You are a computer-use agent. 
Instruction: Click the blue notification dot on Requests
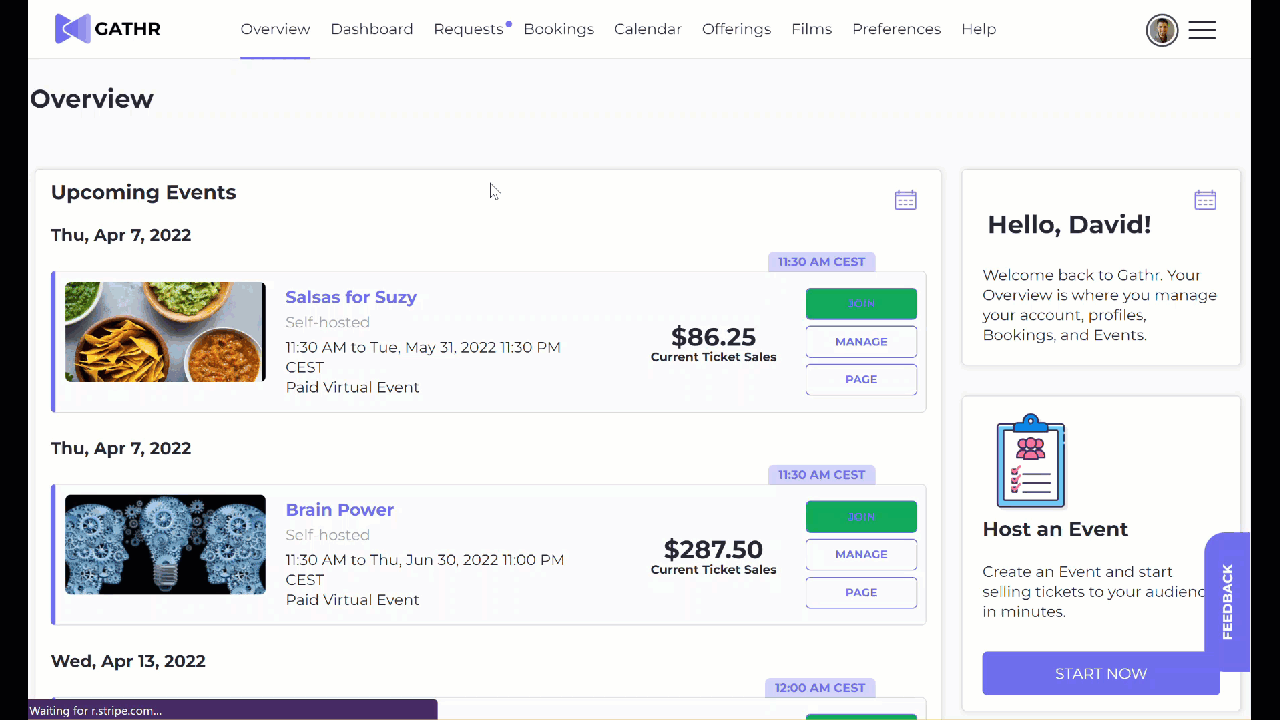(508, 23)
